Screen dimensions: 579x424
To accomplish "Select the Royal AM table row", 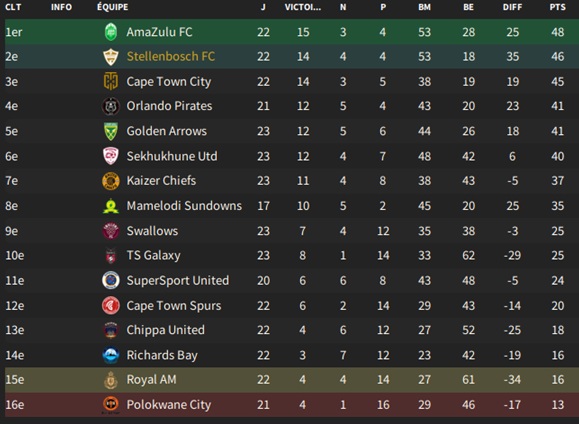I will tap(290, 380).
